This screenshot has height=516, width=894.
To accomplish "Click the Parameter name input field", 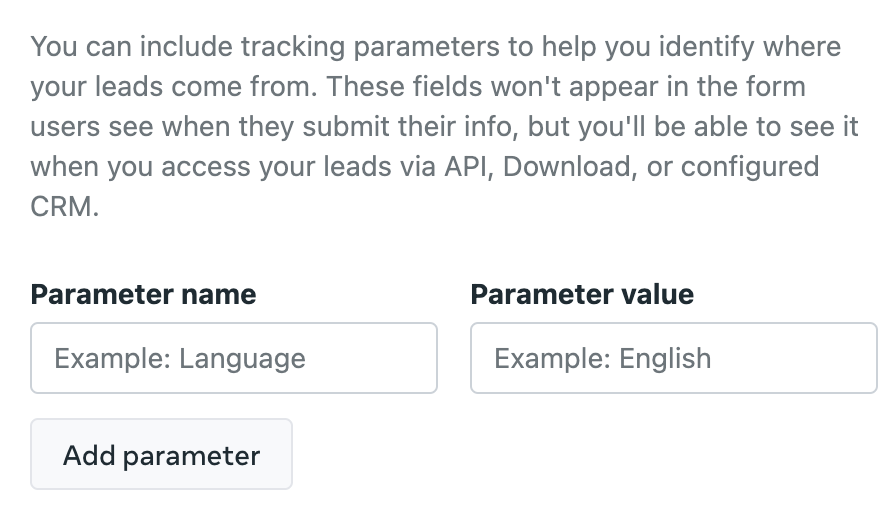I will coord(234,358).
